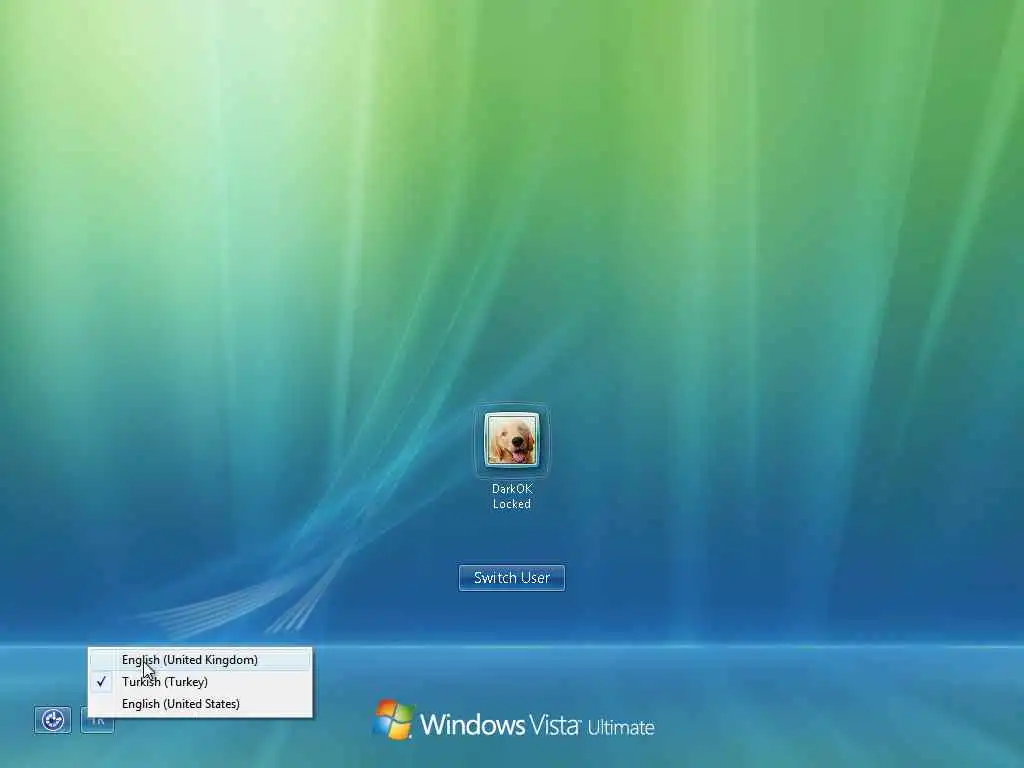Select English (United Kingdom) keyboard layout
This screenshot has width=1024, height=768.
pos(200,660)
